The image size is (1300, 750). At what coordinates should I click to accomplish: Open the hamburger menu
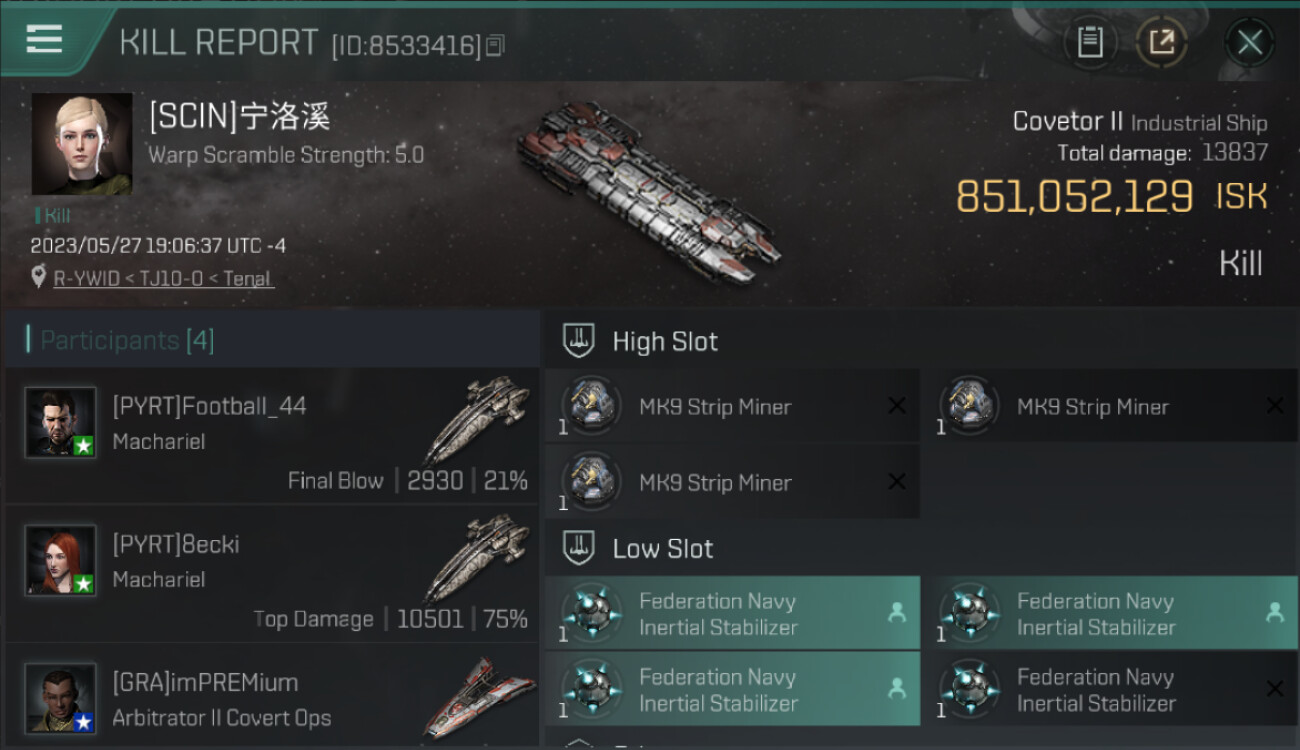tap(44, 40)
